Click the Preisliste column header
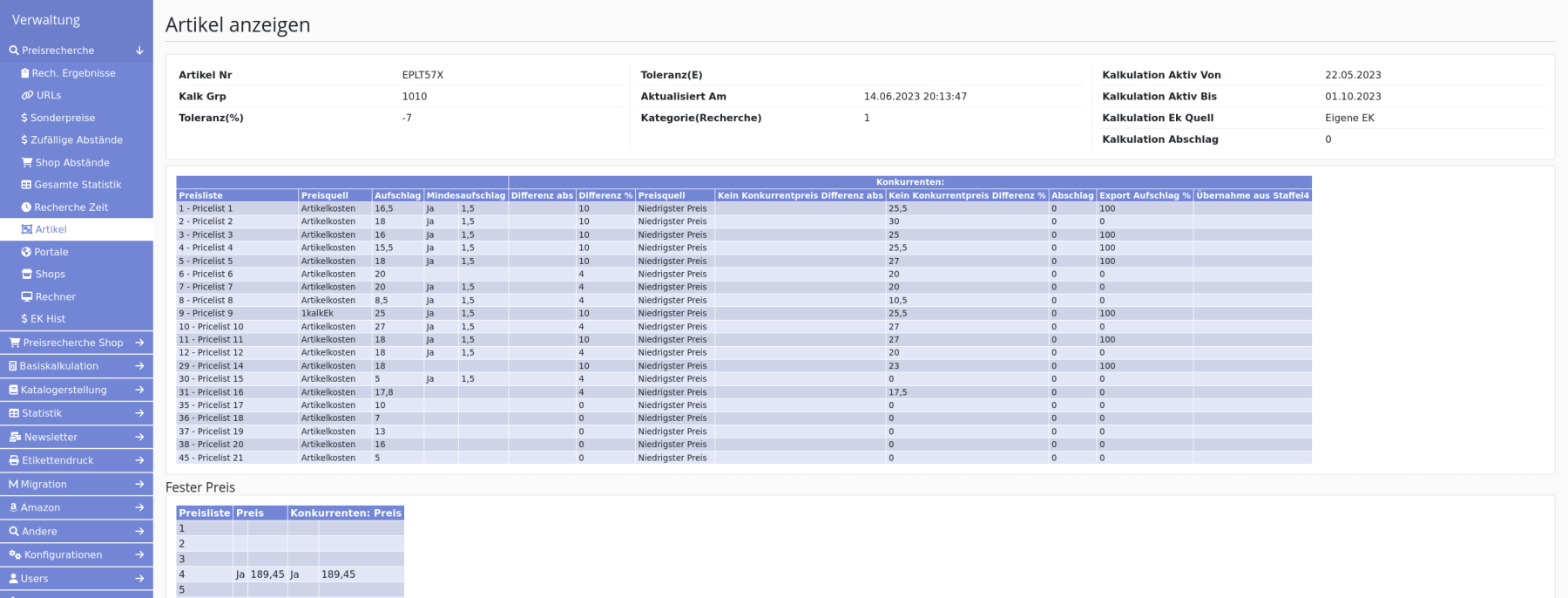Image resolution: width=1568 pixels, height=598 pixels. [201, 195]
